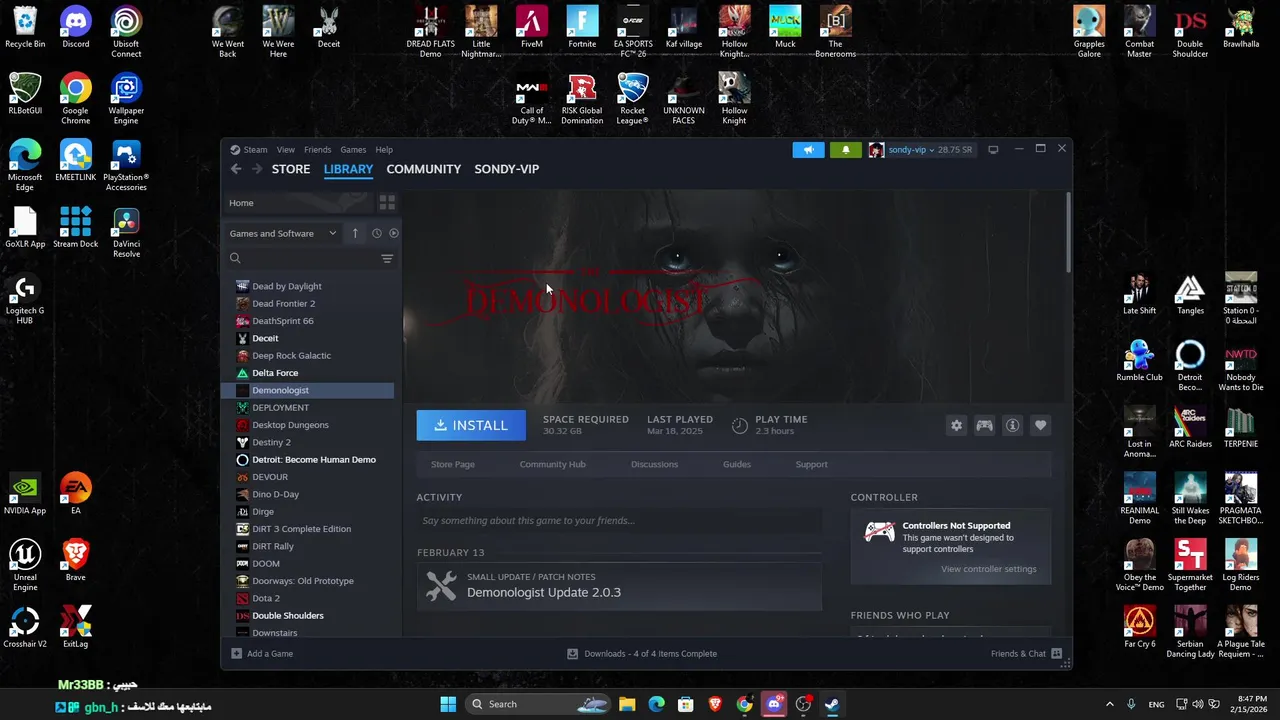Open the Steam menu

(255, 150)
